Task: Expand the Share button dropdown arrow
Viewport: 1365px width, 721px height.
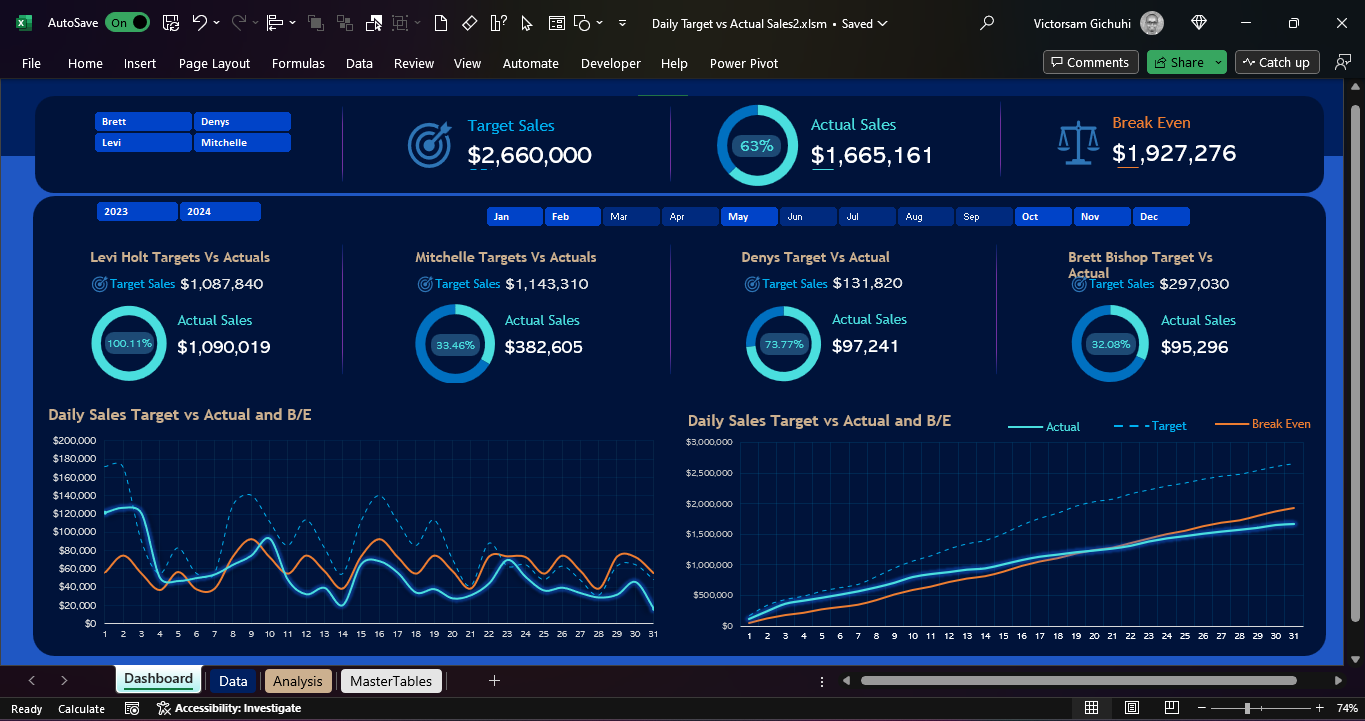Action: (x=1218, y=62)
